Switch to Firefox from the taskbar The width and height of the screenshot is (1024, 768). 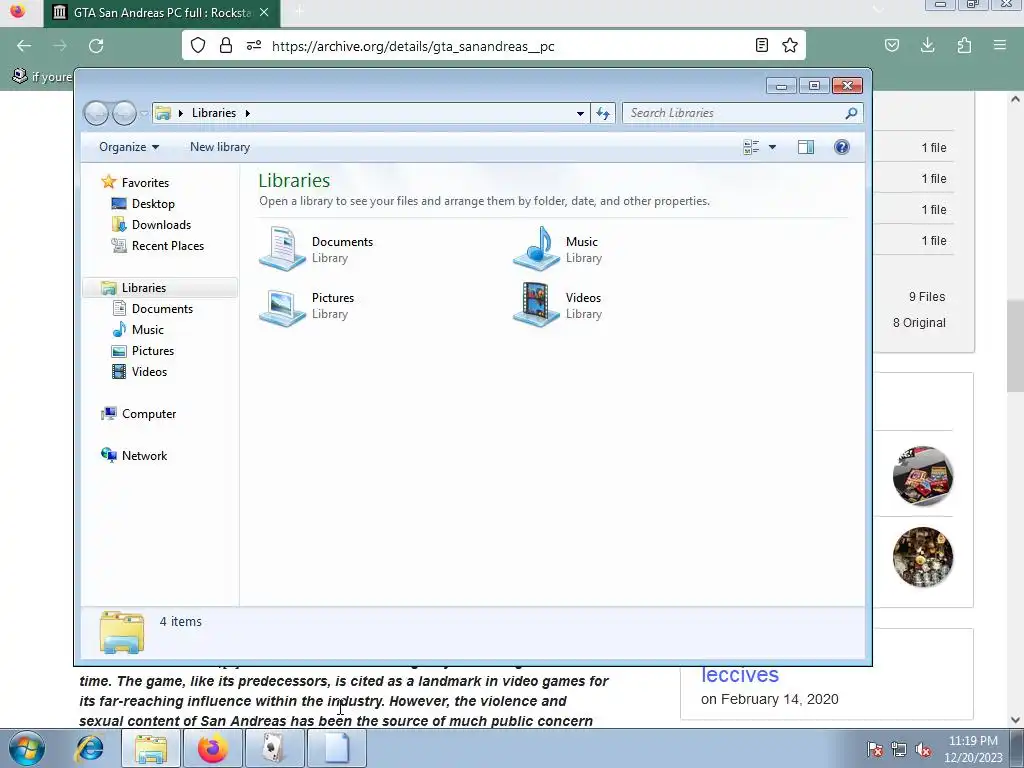(212, 748)
